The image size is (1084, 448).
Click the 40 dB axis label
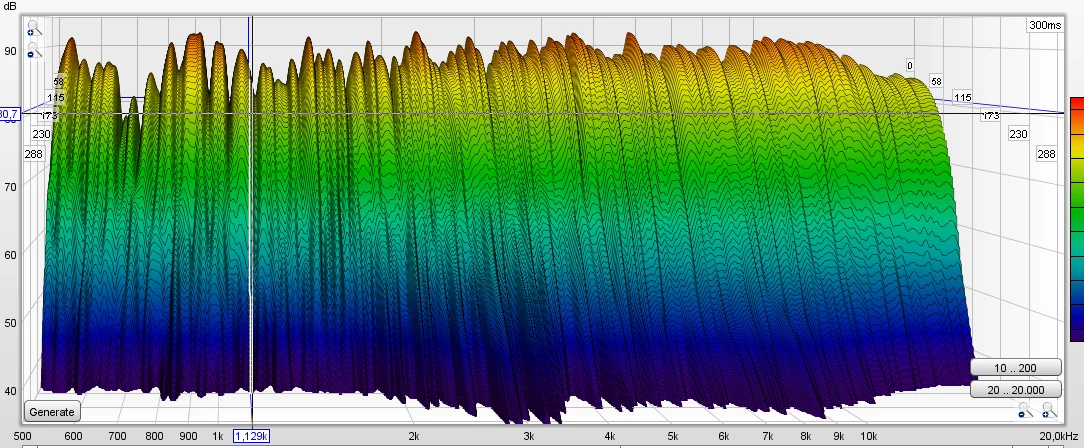[x=10, y=391]
